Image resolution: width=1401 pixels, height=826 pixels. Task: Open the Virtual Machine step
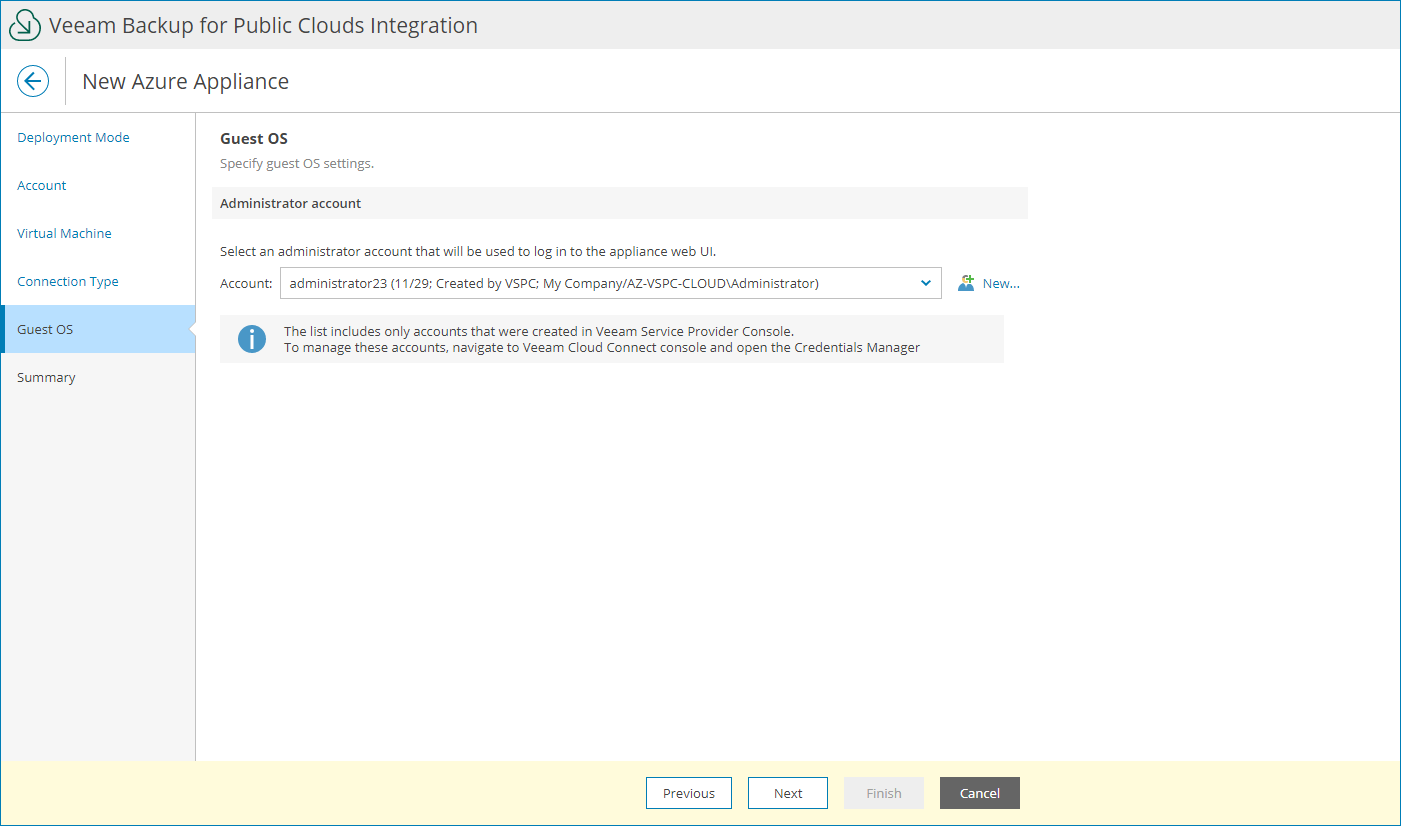(x=64, y=233)
